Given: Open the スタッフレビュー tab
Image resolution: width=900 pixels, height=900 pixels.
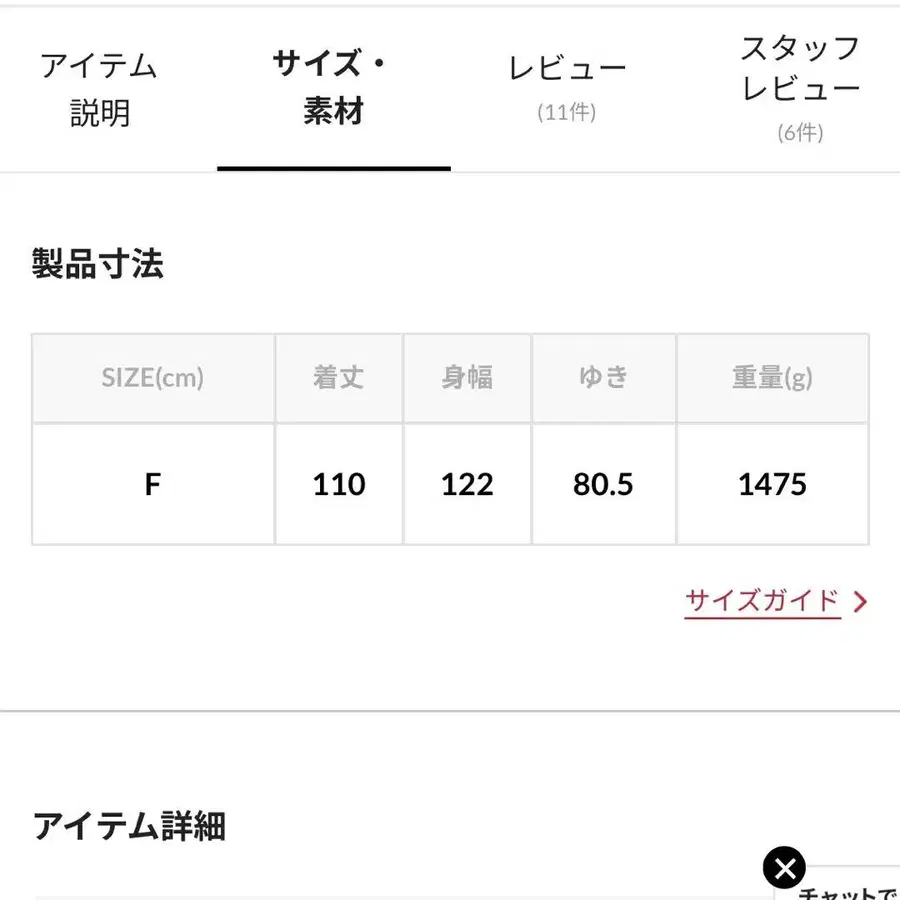Looking at the screenshot, I should [x=800, y=88].
